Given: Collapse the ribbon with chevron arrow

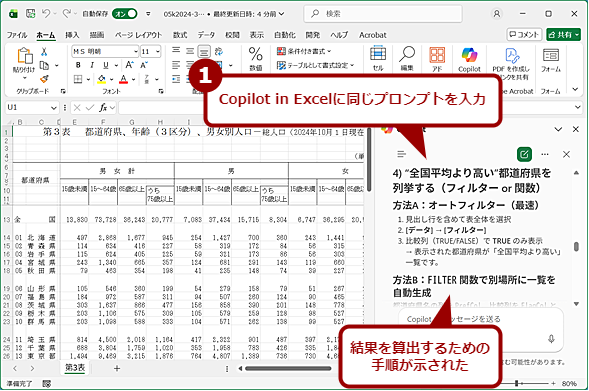Looking at the screenshot, I should pyautogui.click(x=575, y=89).
